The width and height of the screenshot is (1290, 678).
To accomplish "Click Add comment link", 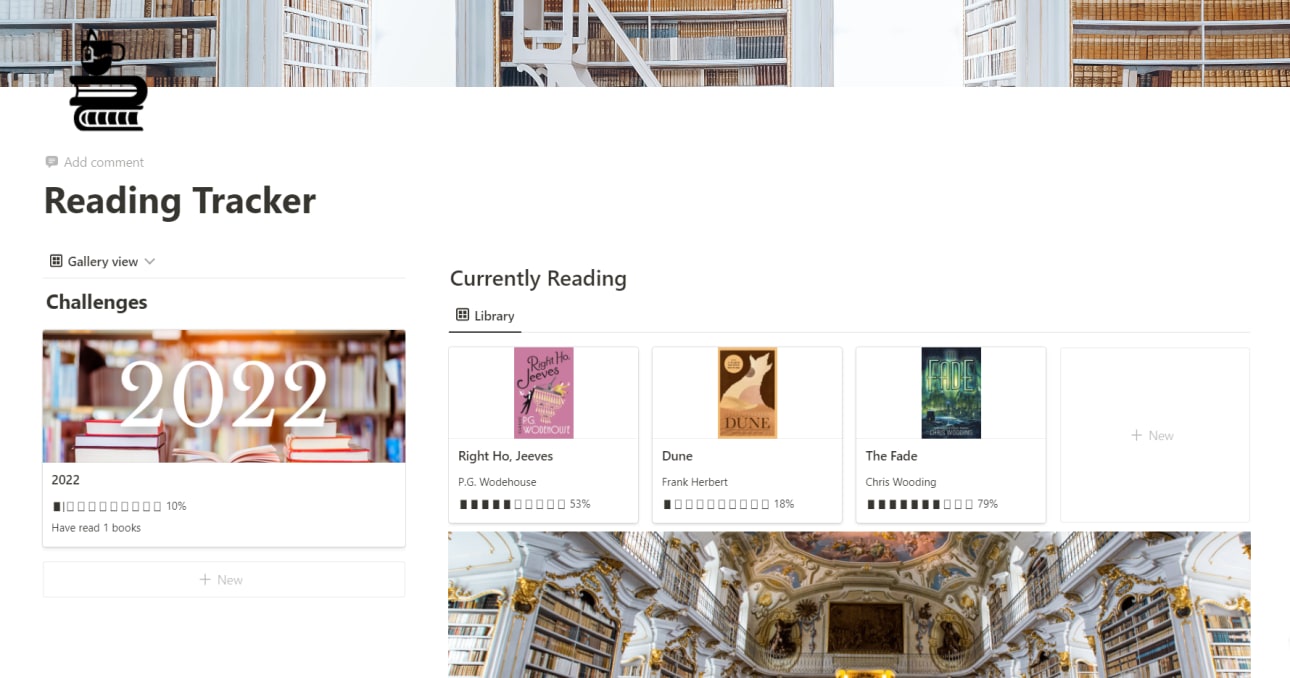I will tap(104, 162).
